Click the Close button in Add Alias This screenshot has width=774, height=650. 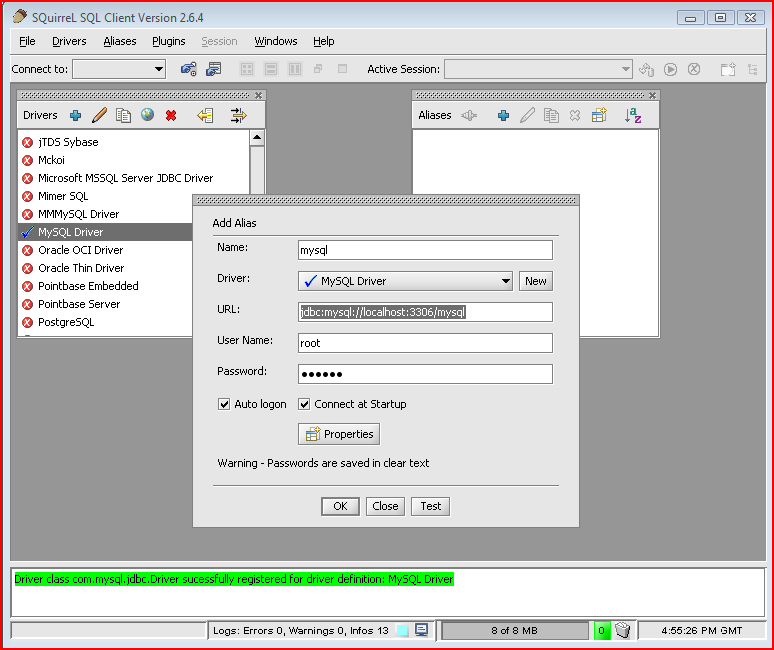tap(385, 506)
